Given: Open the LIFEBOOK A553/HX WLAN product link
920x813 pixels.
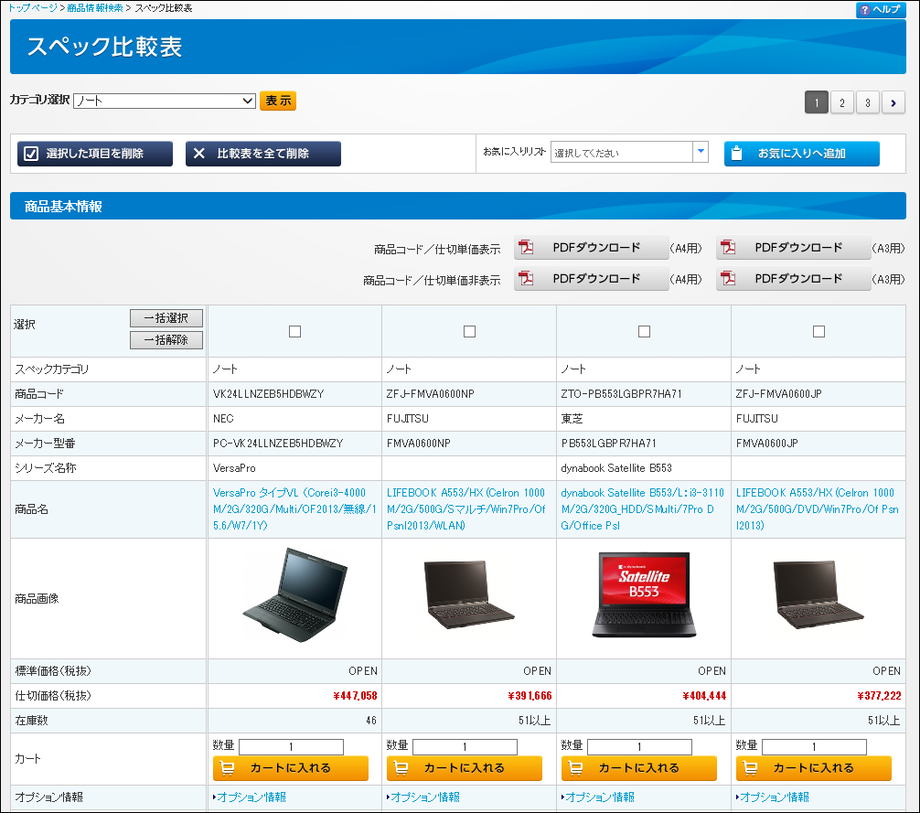Looking at the screenshot, I should [x=467, y=509].
